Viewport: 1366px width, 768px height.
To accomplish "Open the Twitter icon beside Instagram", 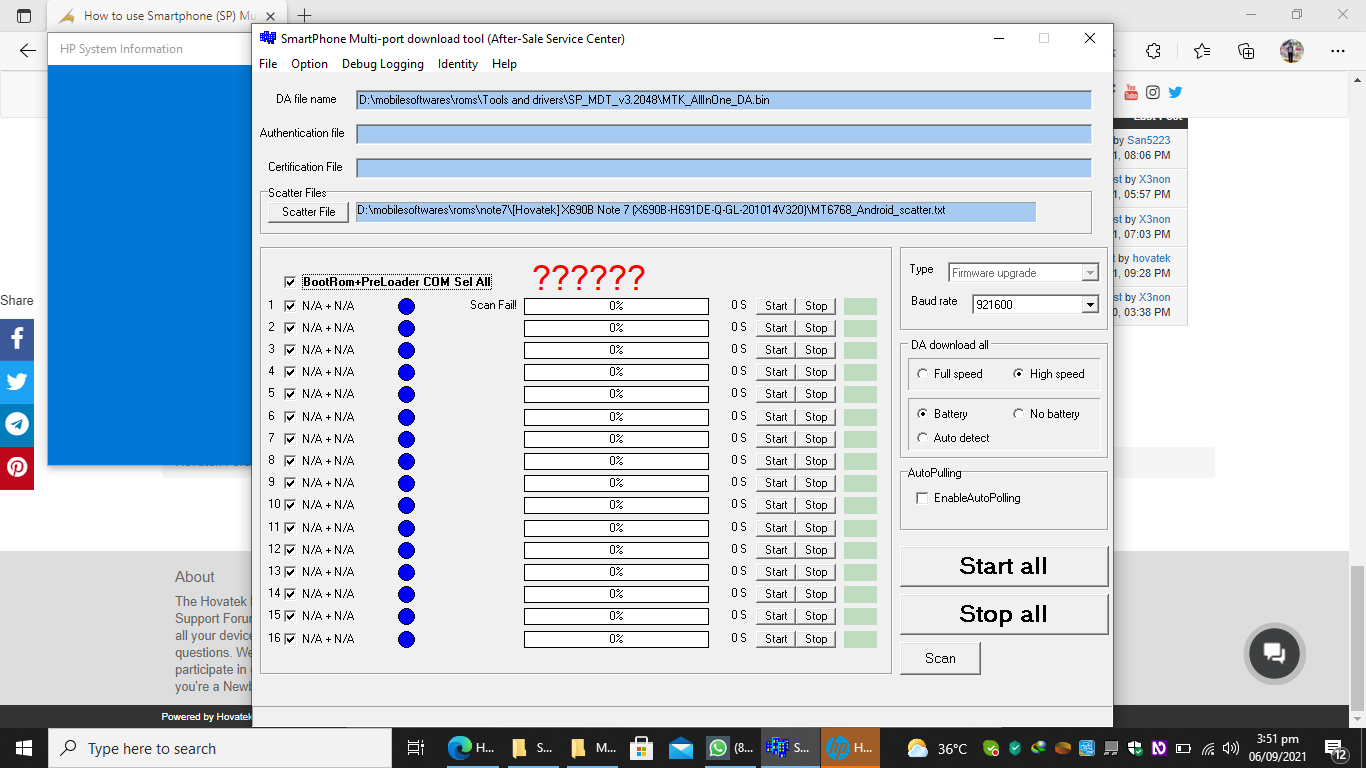I will [x=1175, y=92].
